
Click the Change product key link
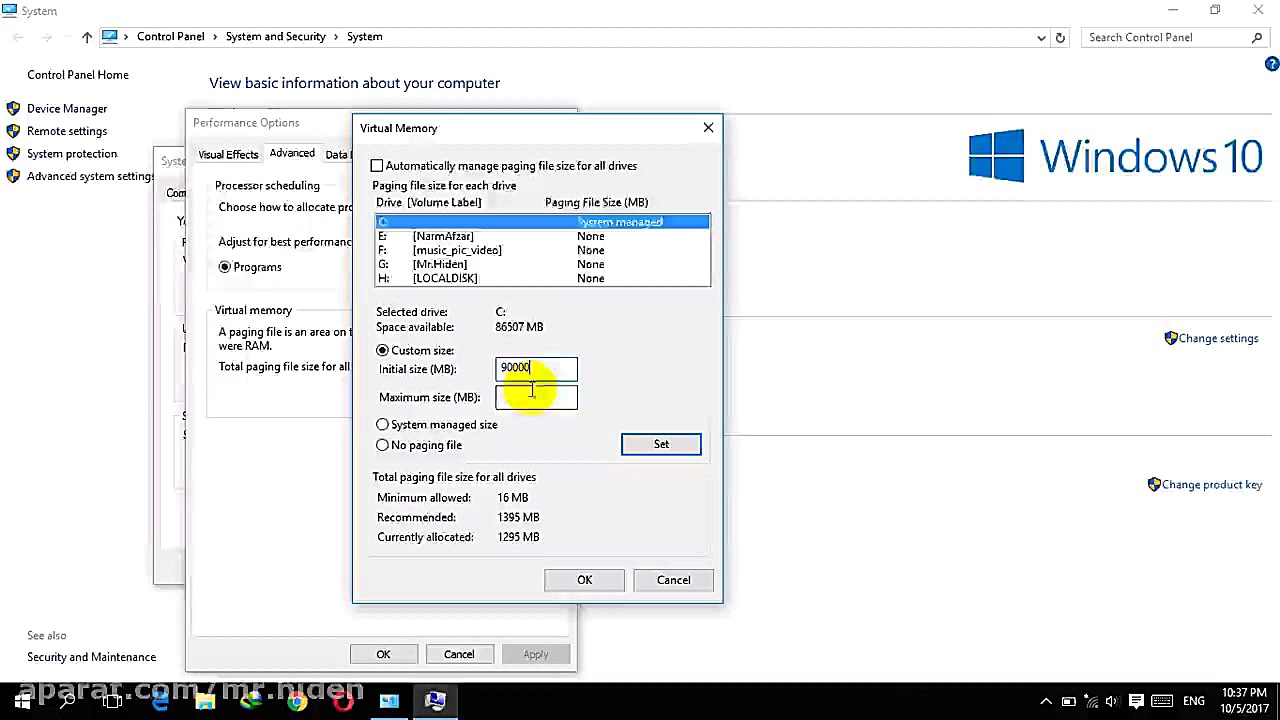point(1212,485)
